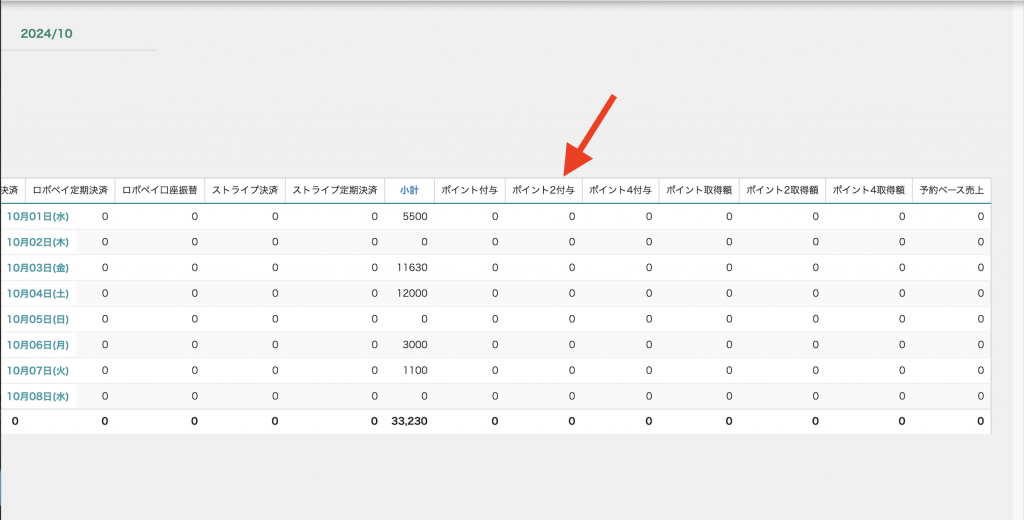Select the ロボペイ口座振替 column header
1024x520 pixels.
coord(160,190)
